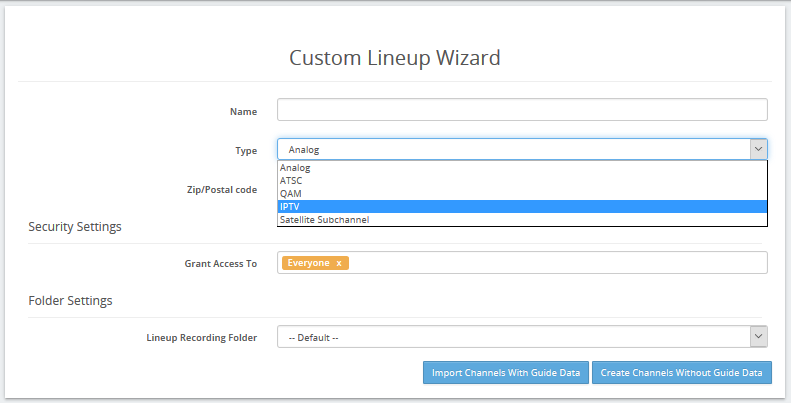Click the Type combo box showing Analog
The image size is (791, 403).
point(522,149)
